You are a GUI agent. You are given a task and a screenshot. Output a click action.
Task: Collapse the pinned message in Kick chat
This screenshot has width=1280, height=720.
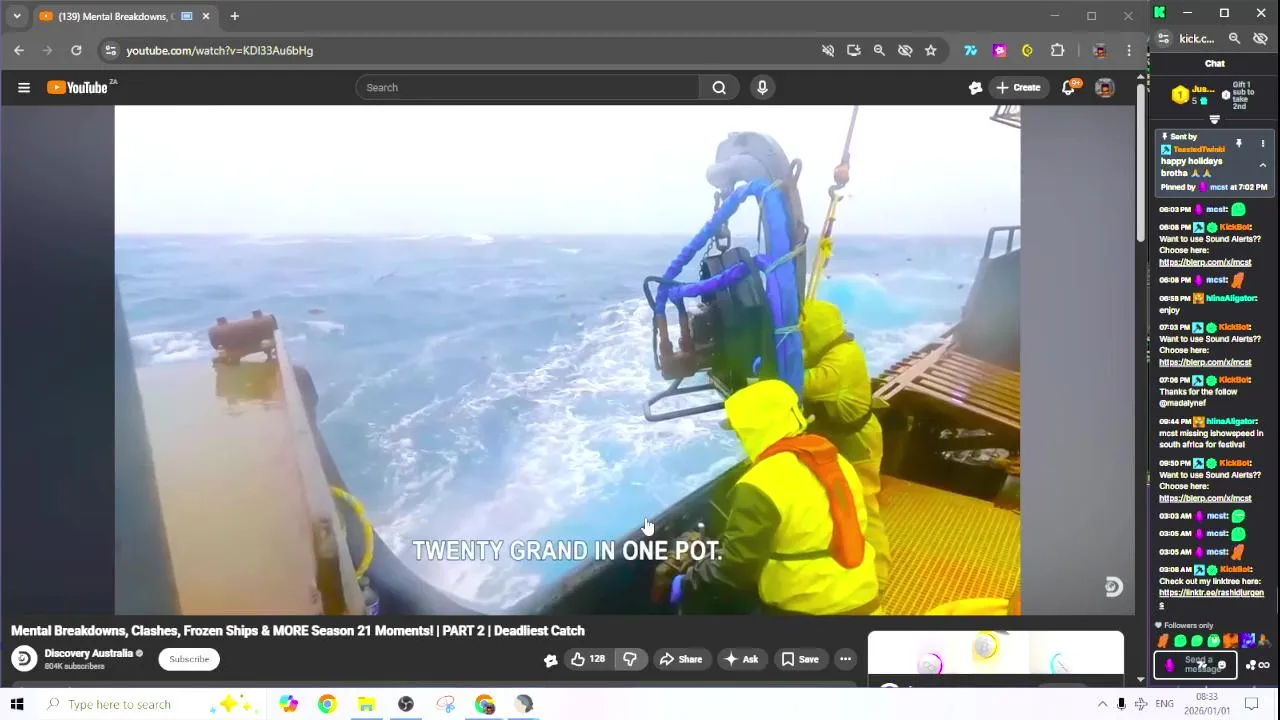(x=1262, y=165)
